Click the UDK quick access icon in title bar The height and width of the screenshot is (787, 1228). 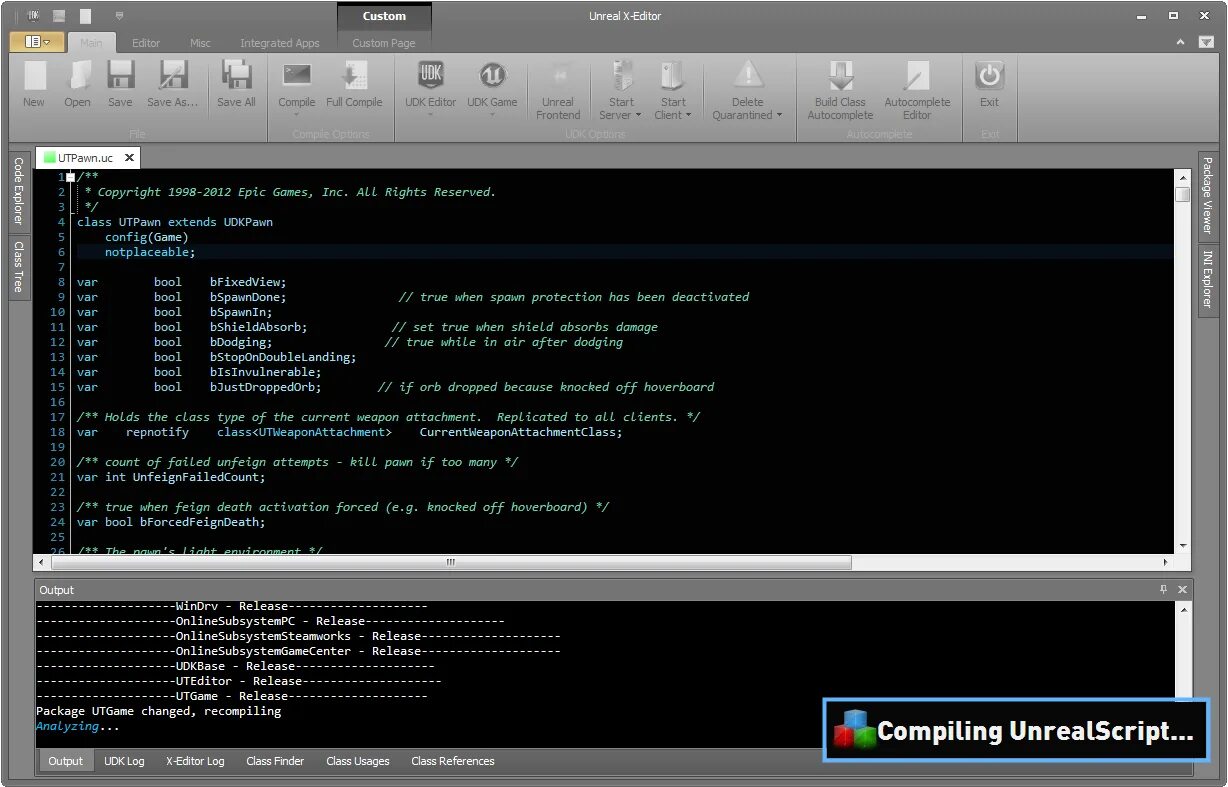point(35,16)
